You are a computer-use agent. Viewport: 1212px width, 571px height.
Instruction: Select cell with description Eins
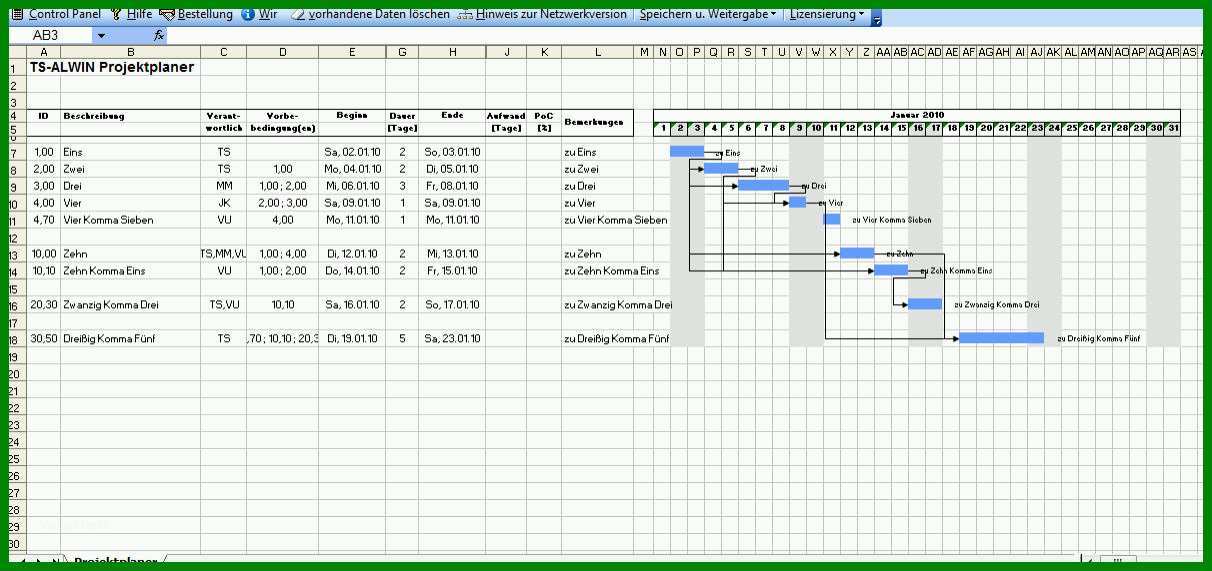[130, 152]
